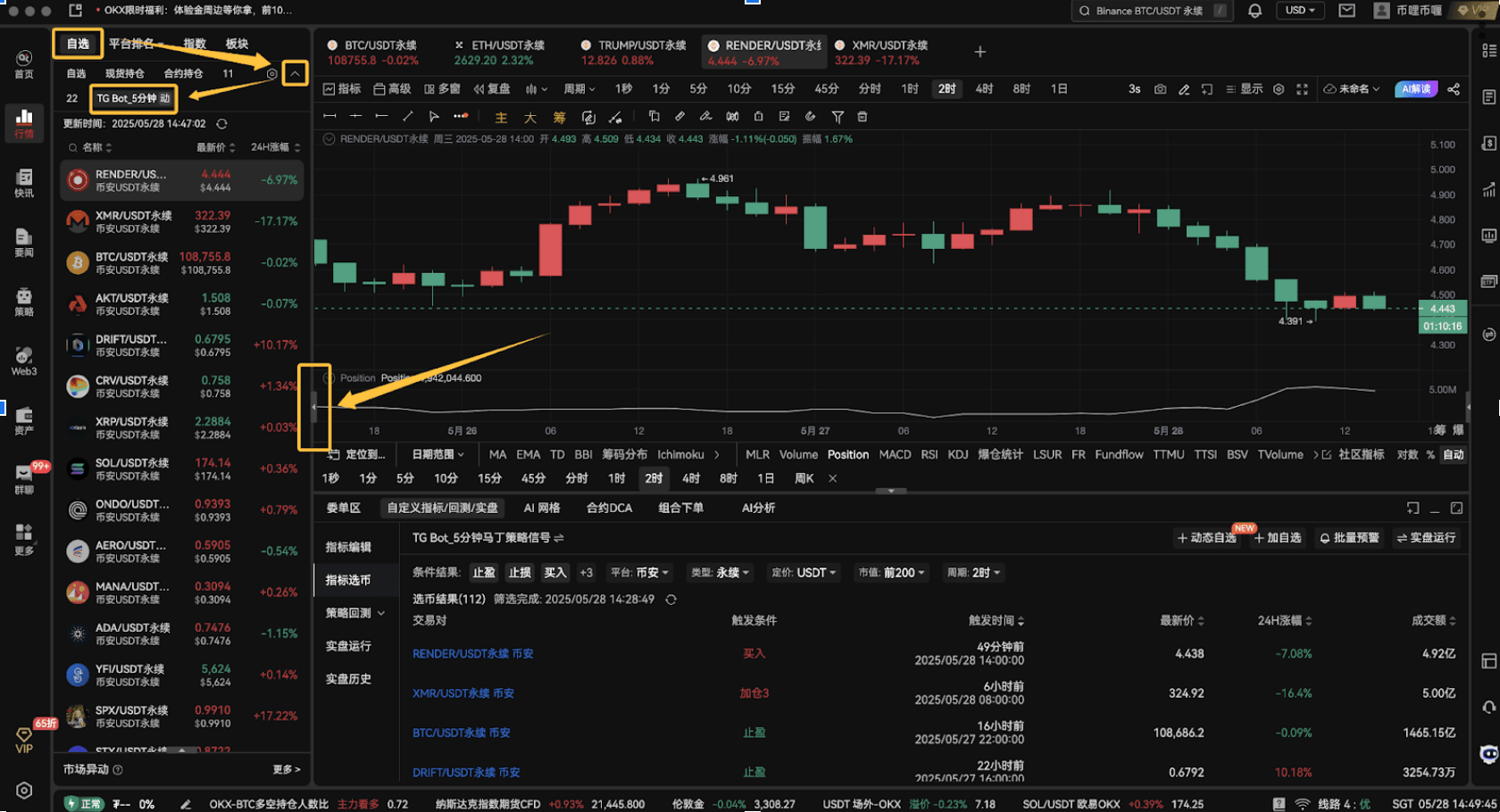Image resolution: width=1500 pixels, height=812 pixels.
Task: Open watchlist settings icon beside group count
Action: pyautogui.click(x=272, y=74)
